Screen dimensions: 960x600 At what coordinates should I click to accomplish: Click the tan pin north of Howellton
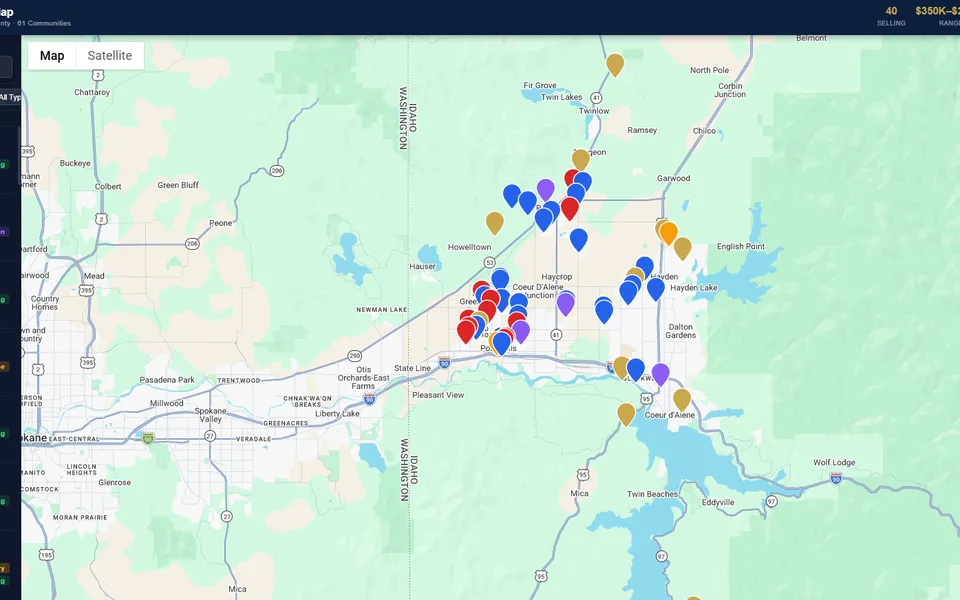(x=495, y=223)
